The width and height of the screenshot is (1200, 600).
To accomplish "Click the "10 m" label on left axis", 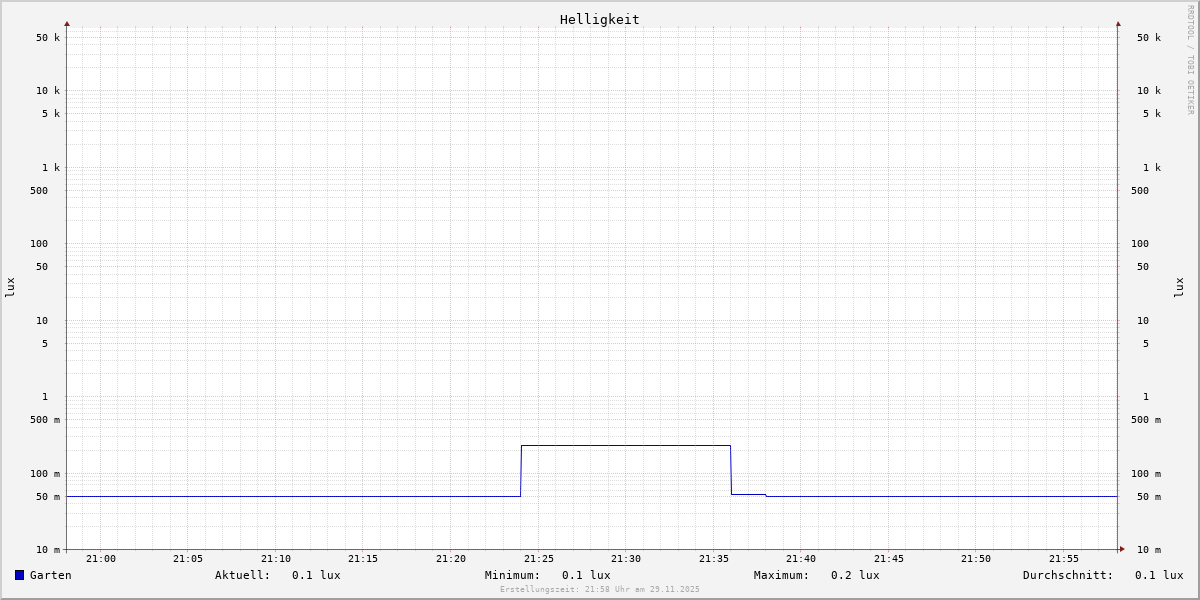I will pyautogui.click(x=48, y=550).
